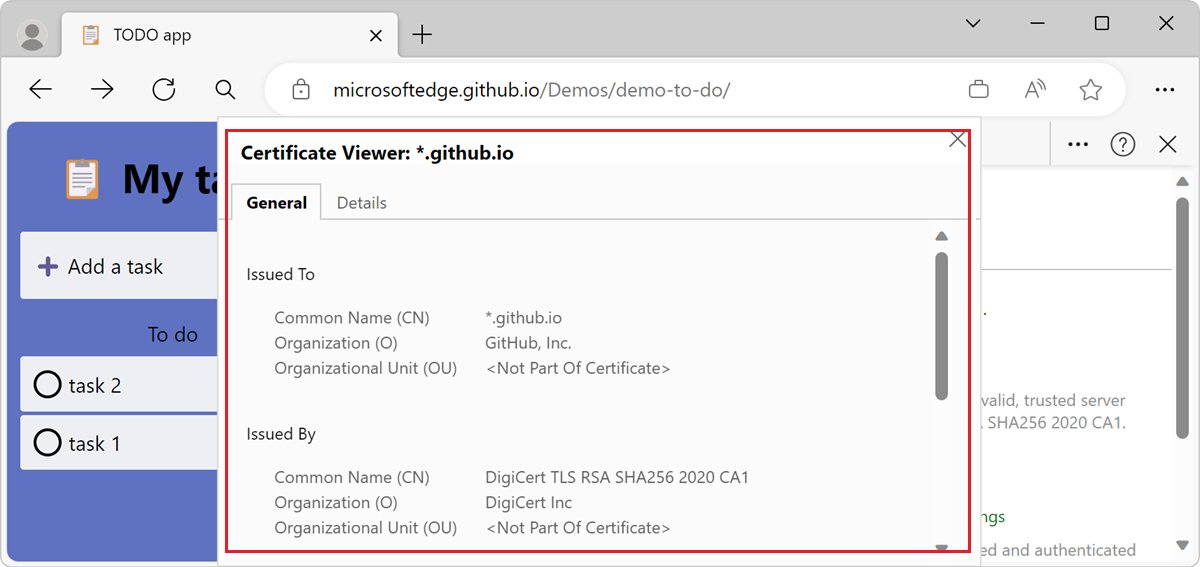This screenshot has height=567, width=1200.
Task: Click the address bar URL
Action: tap(531, 90)
